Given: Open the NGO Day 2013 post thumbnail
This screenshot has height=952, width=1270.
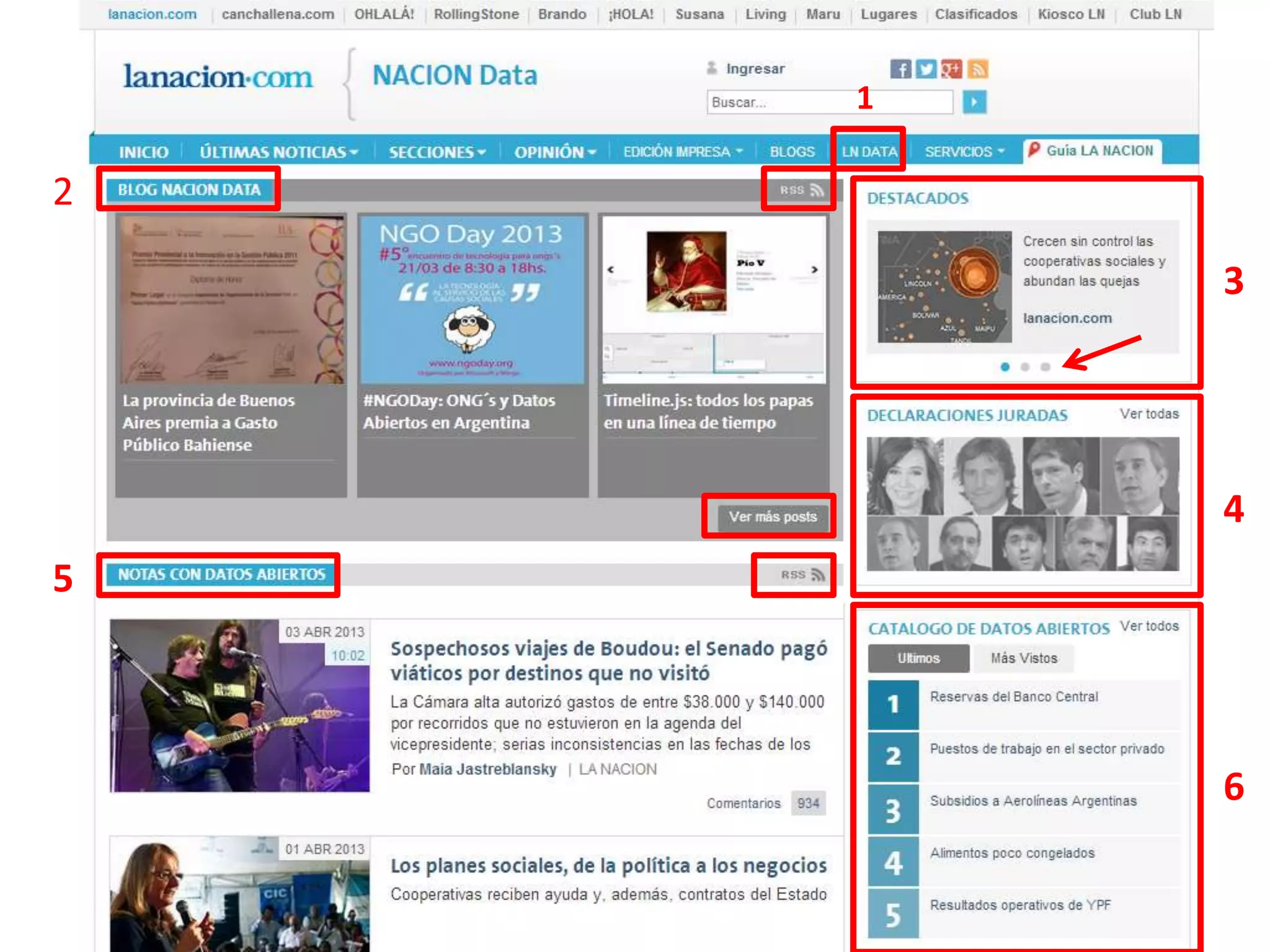Looking at the screenshot, I should (472, 299).
